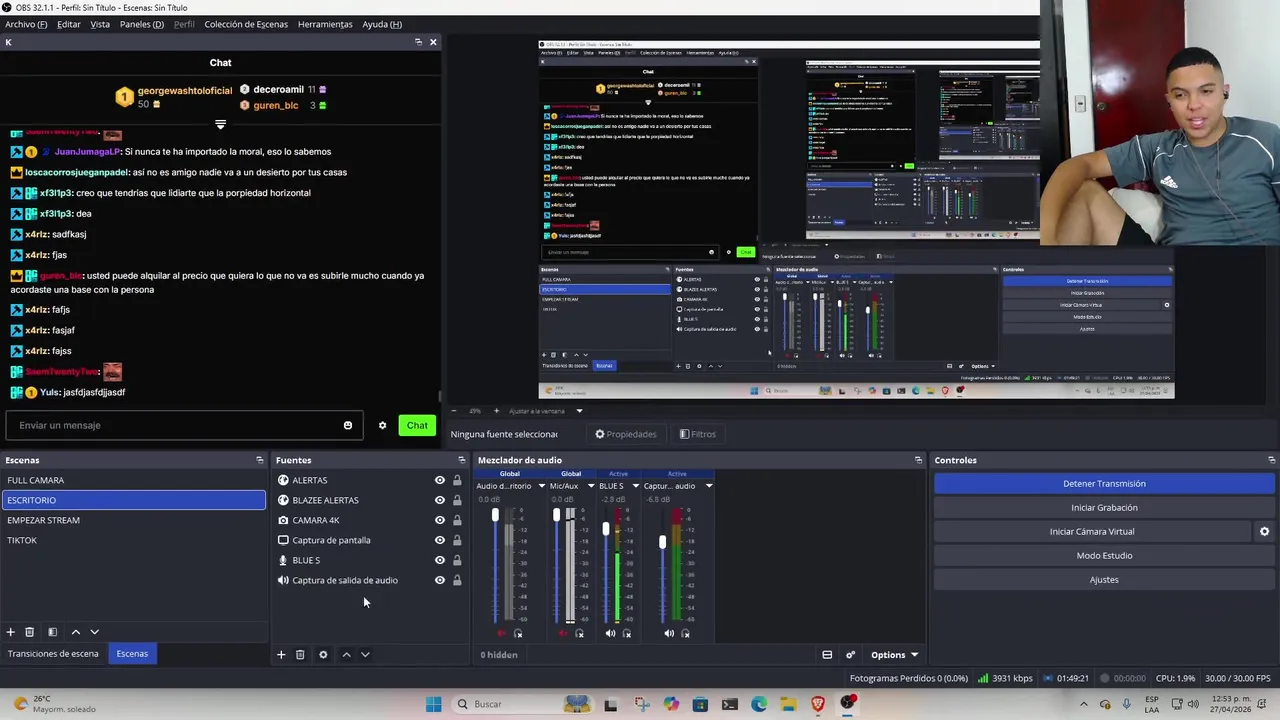
Task: Toggle monitoring headphone icon for BLUE S
Action: 627,633
